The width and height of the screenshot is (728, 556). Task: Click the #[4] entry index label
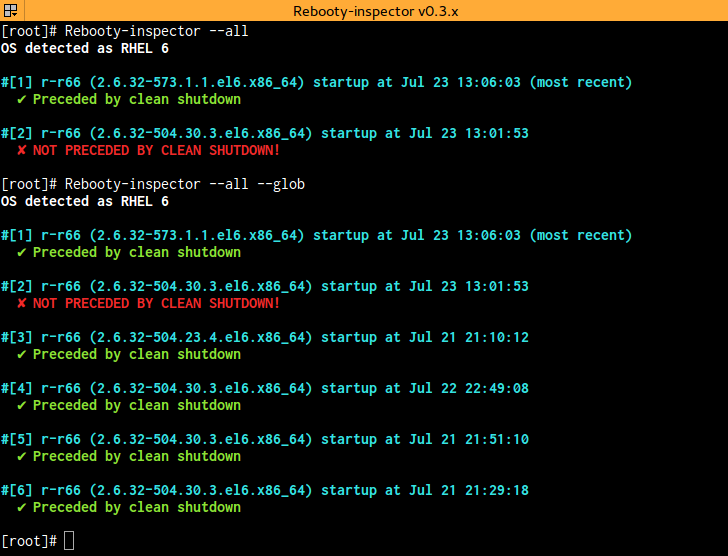point(17,389)
